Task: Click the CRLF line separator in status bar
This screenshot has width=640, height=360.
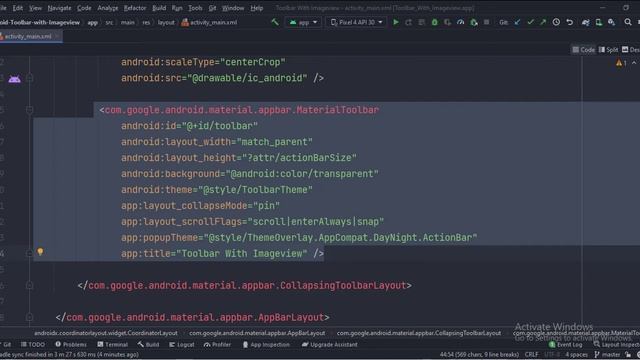Action: (x=531, y=354)
